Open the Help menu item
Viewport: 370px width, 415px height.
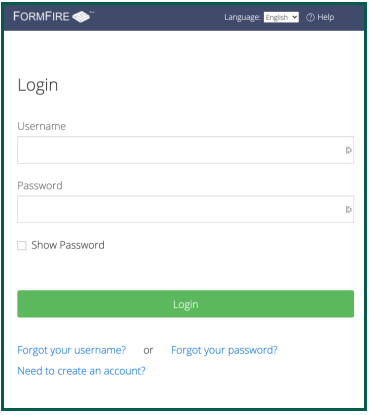click(326, 17)
